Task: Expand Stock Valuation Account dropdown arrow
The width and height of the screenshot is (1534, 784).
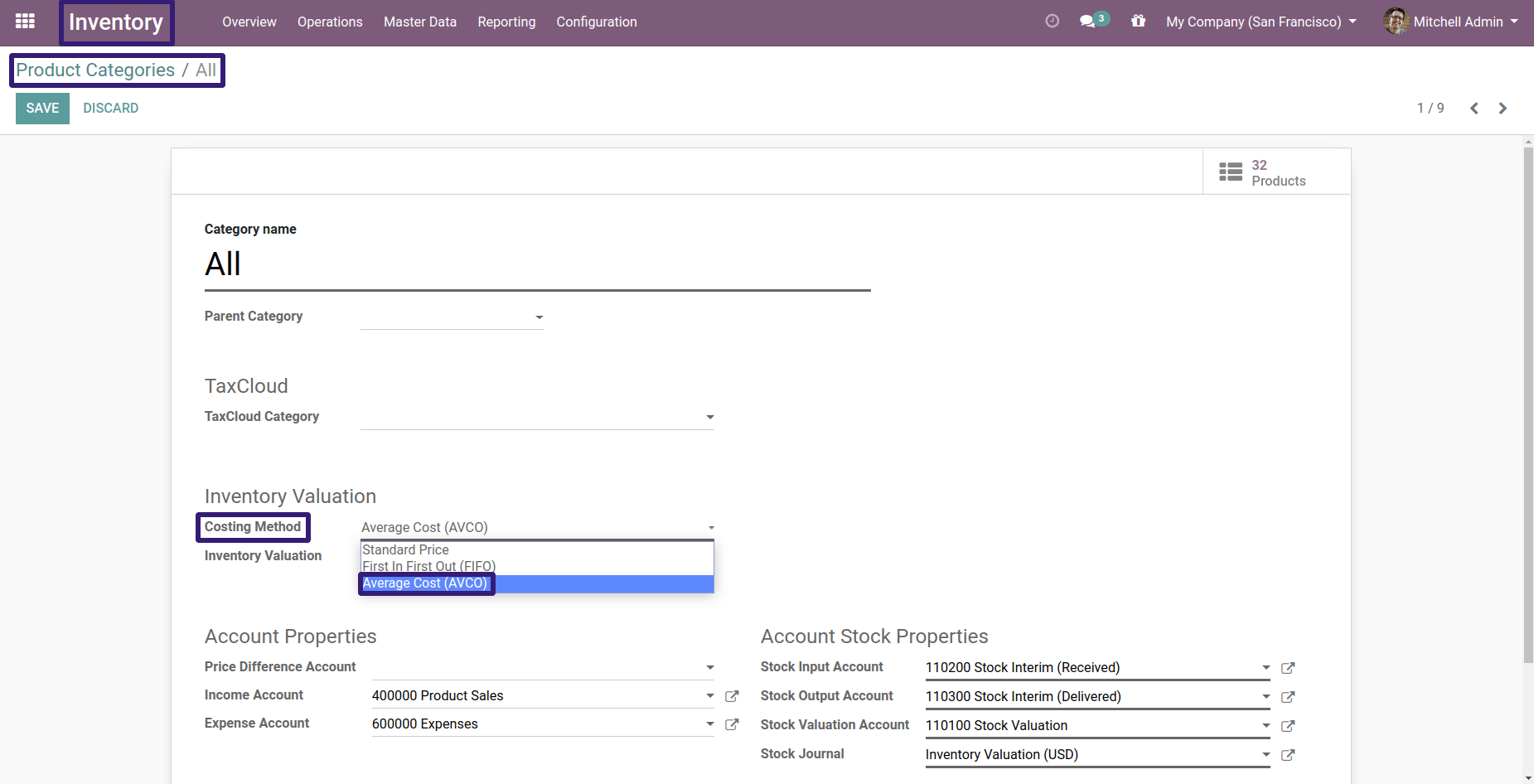Action: coord(1266,726)
